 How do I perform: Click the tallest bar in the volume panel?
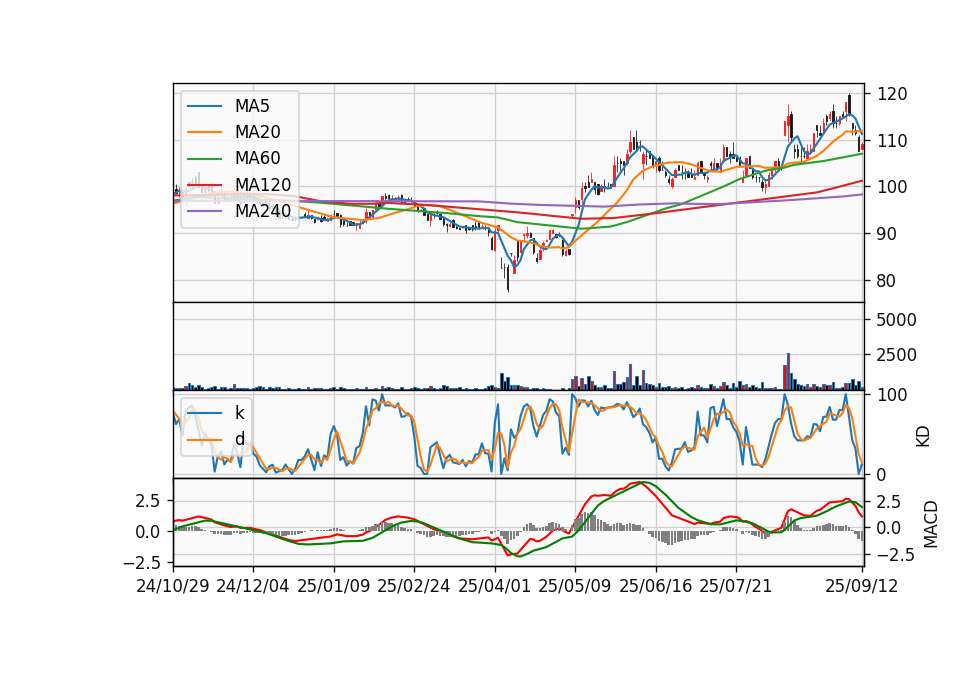pos(789,372)
